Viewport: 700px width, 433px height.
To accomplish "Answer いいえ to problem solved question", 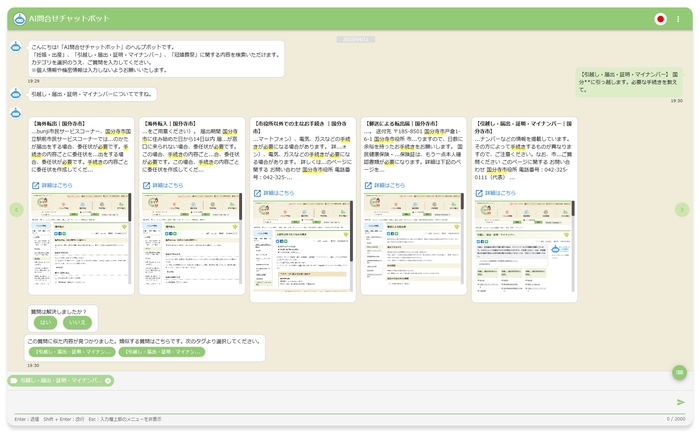I will pyautogui.click(x=77, y=322).
